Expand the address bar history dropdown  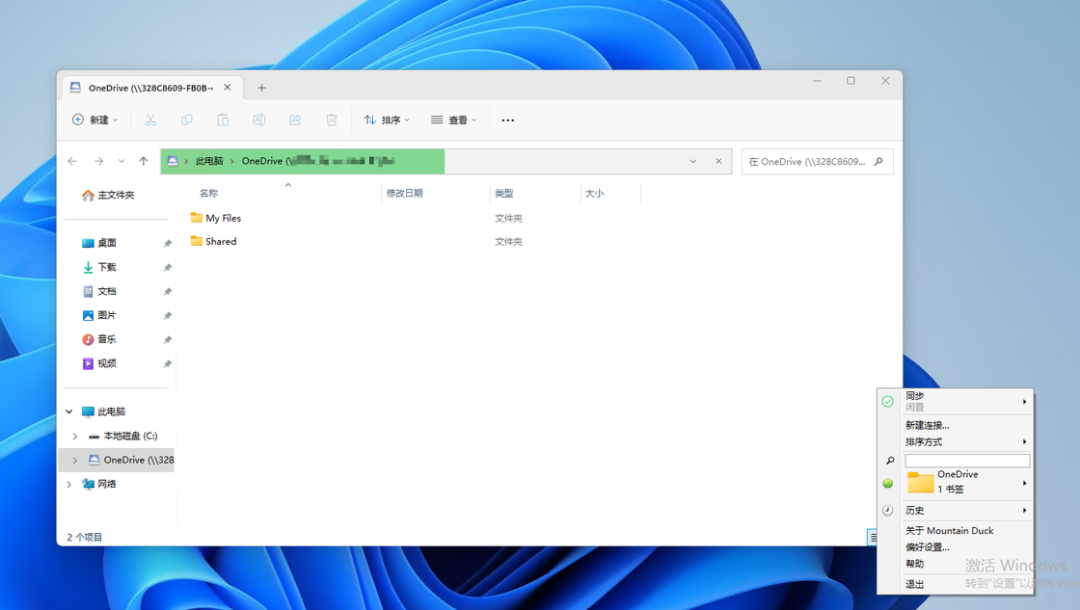point(693,161)
